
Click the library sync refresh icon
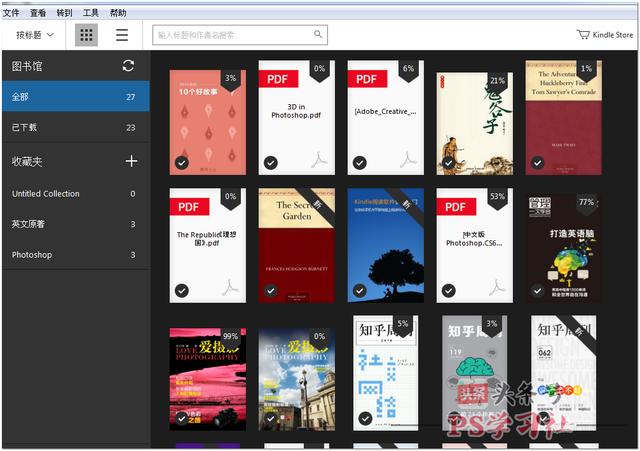[x=128, y=66]
